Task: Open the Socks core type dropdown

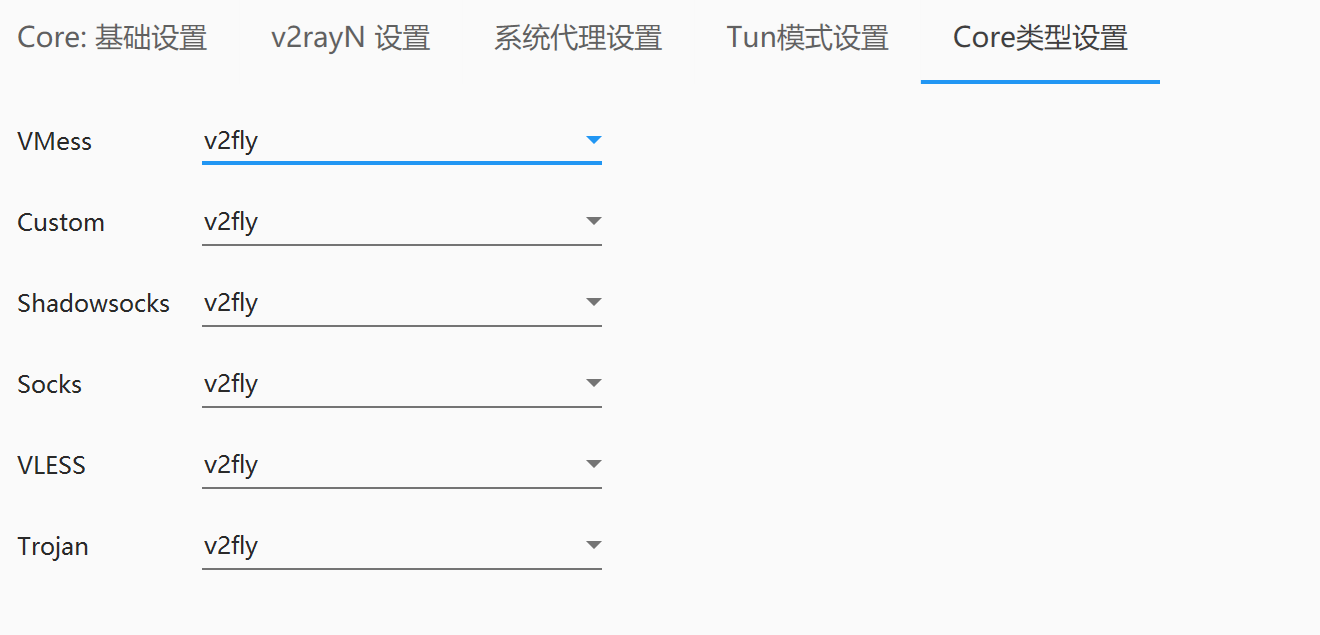Action: (400, 383)
